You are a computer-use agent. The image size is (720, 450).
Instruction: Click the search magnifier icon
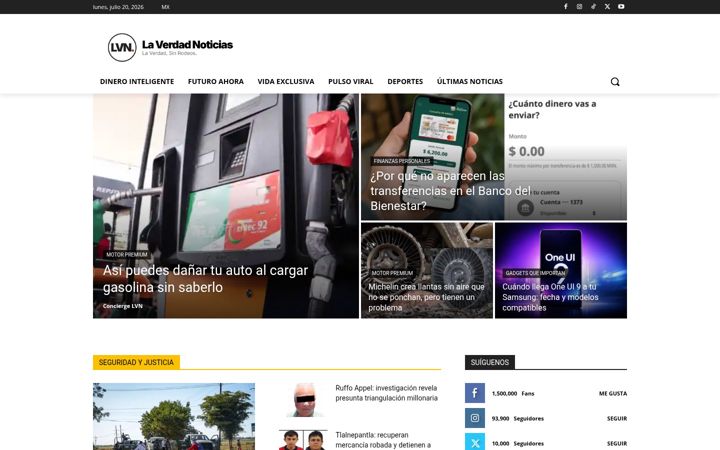(x=615, y=81)
